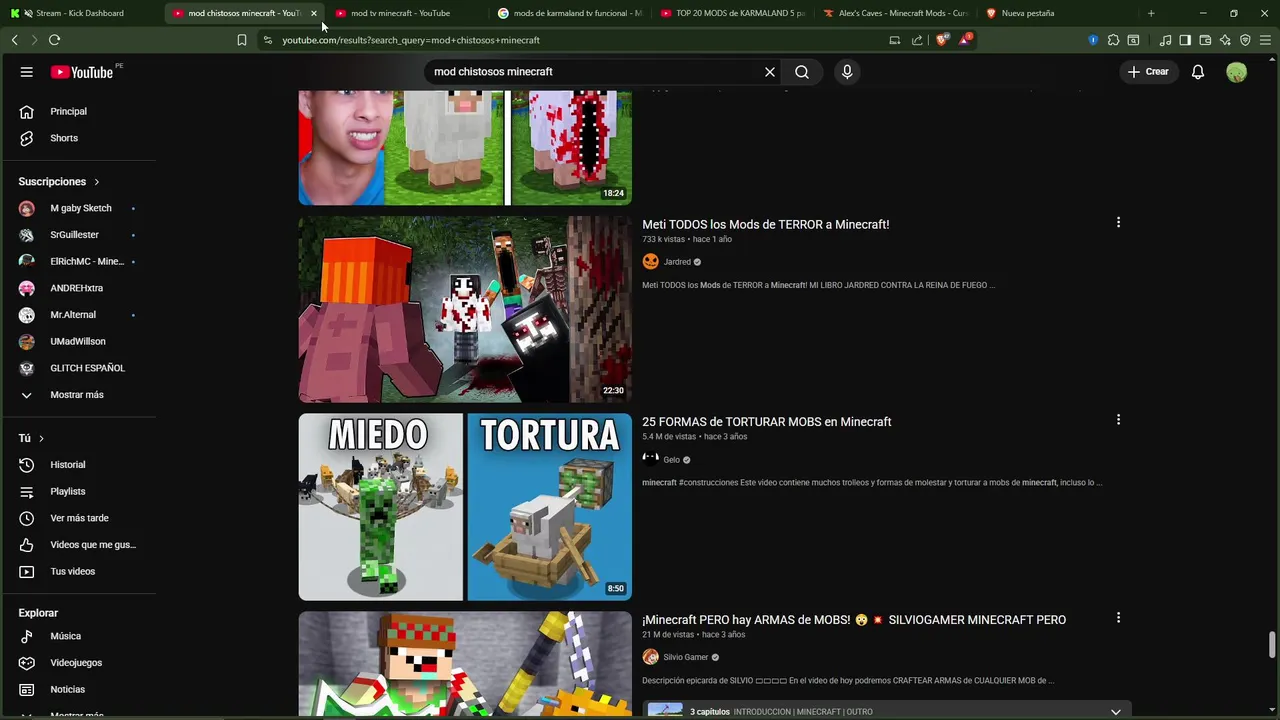Viewport: 1280px width, 720px height.
Task: Switch to Alex's Caves Minecraft Mods tab
Action: pos(896,13)
